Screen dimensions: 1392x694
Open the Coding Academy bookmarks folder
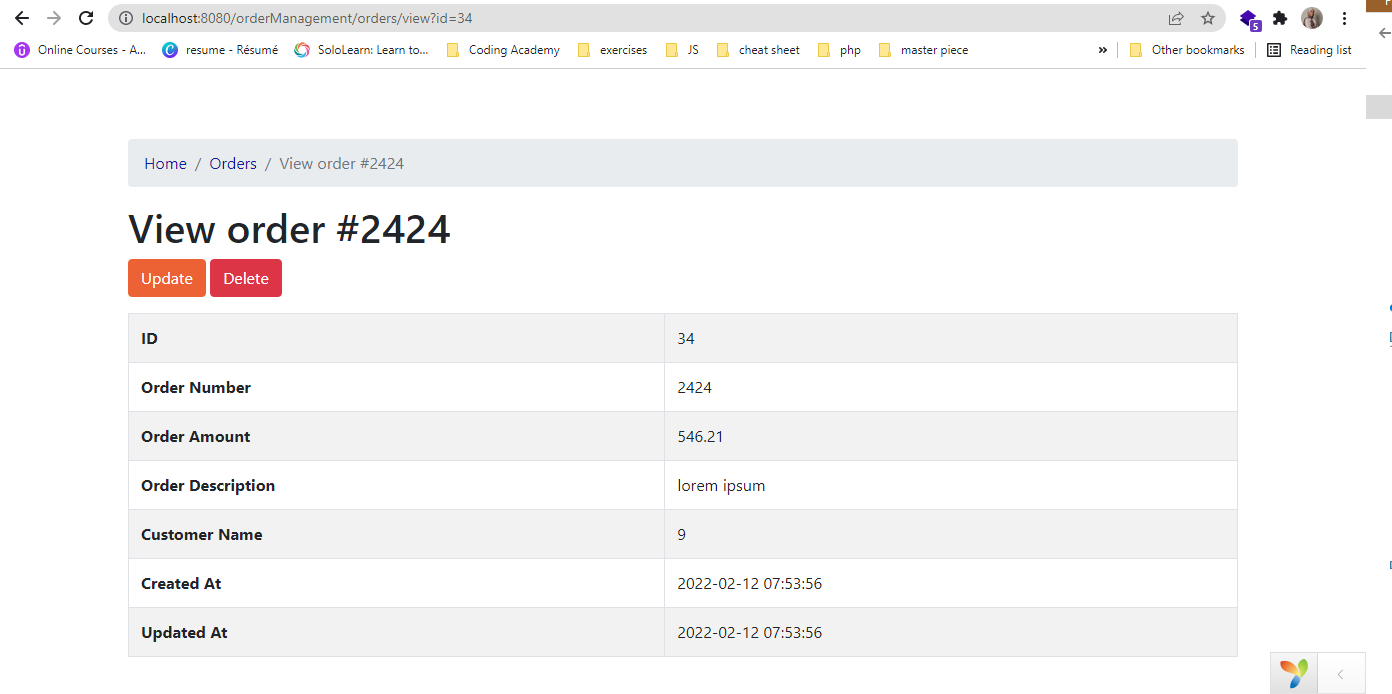503,49
